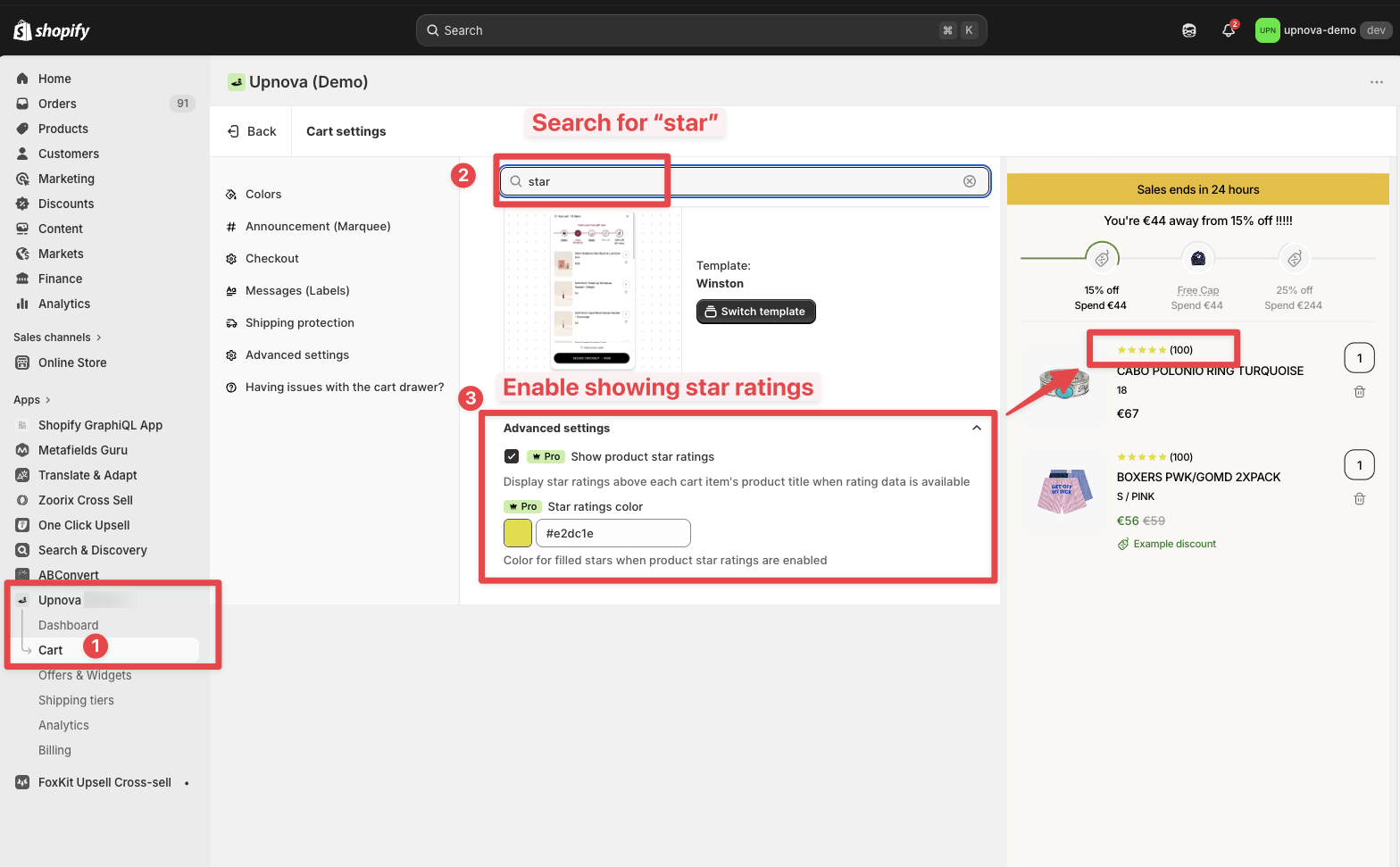Click the Search & Discovery app icon
The height and width of the screenshot is (867, 1400).
(x=22, y=550)
